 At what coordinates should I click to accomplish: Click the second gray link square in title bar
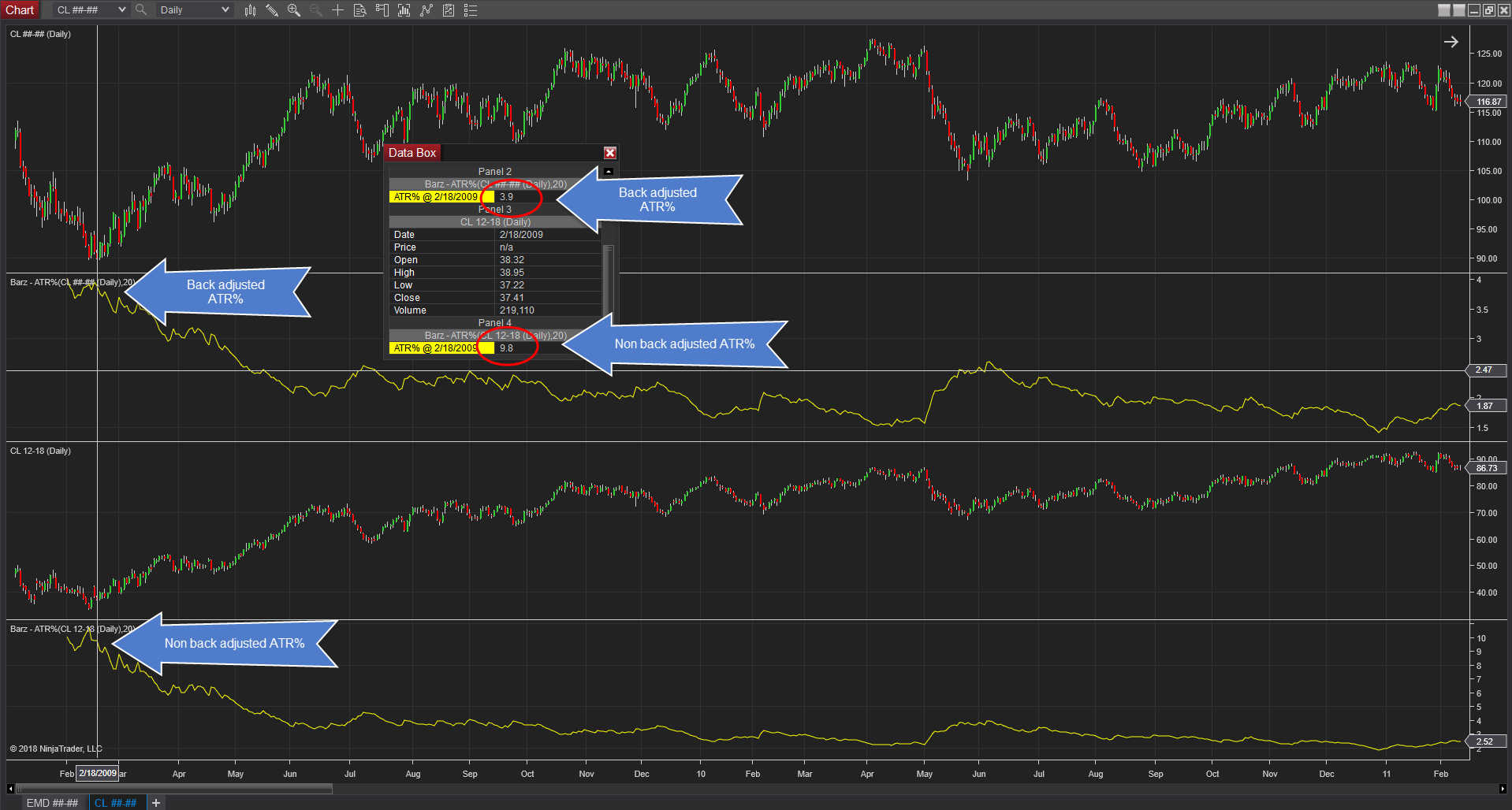point(1459,10)
